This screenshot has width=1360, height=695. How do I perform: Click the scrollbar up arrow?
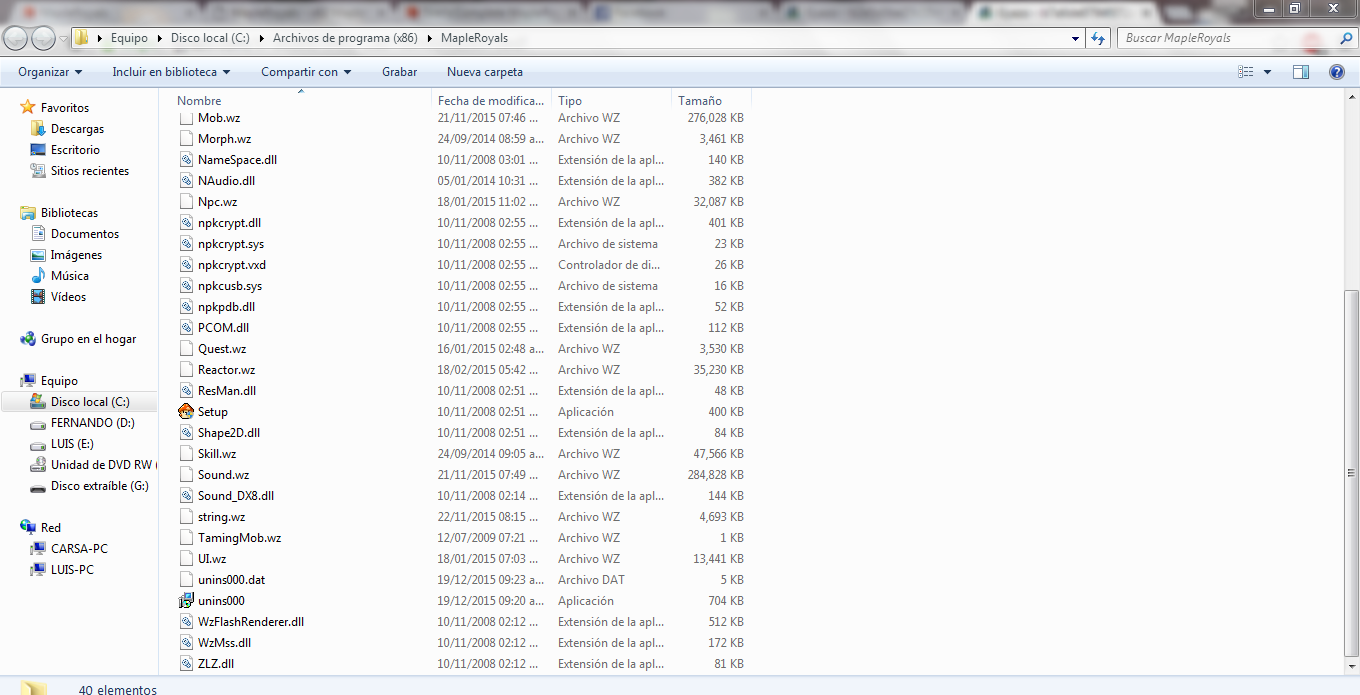click(1351, 97)
